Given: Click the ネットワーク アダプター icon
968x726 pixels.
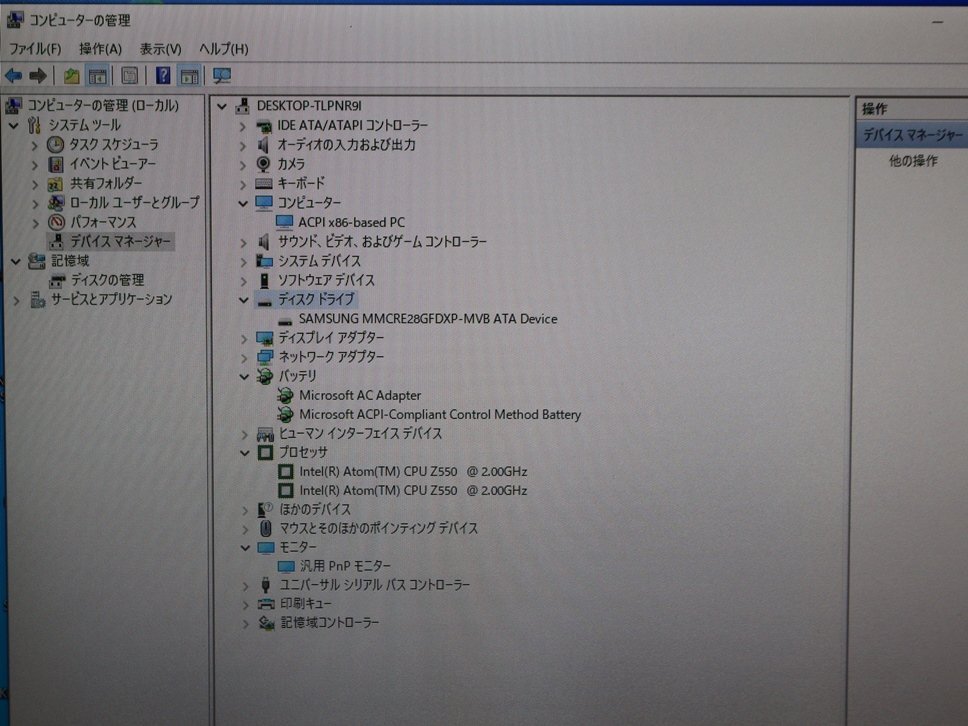Looking at the screenshot, I should tap(265, 357).
